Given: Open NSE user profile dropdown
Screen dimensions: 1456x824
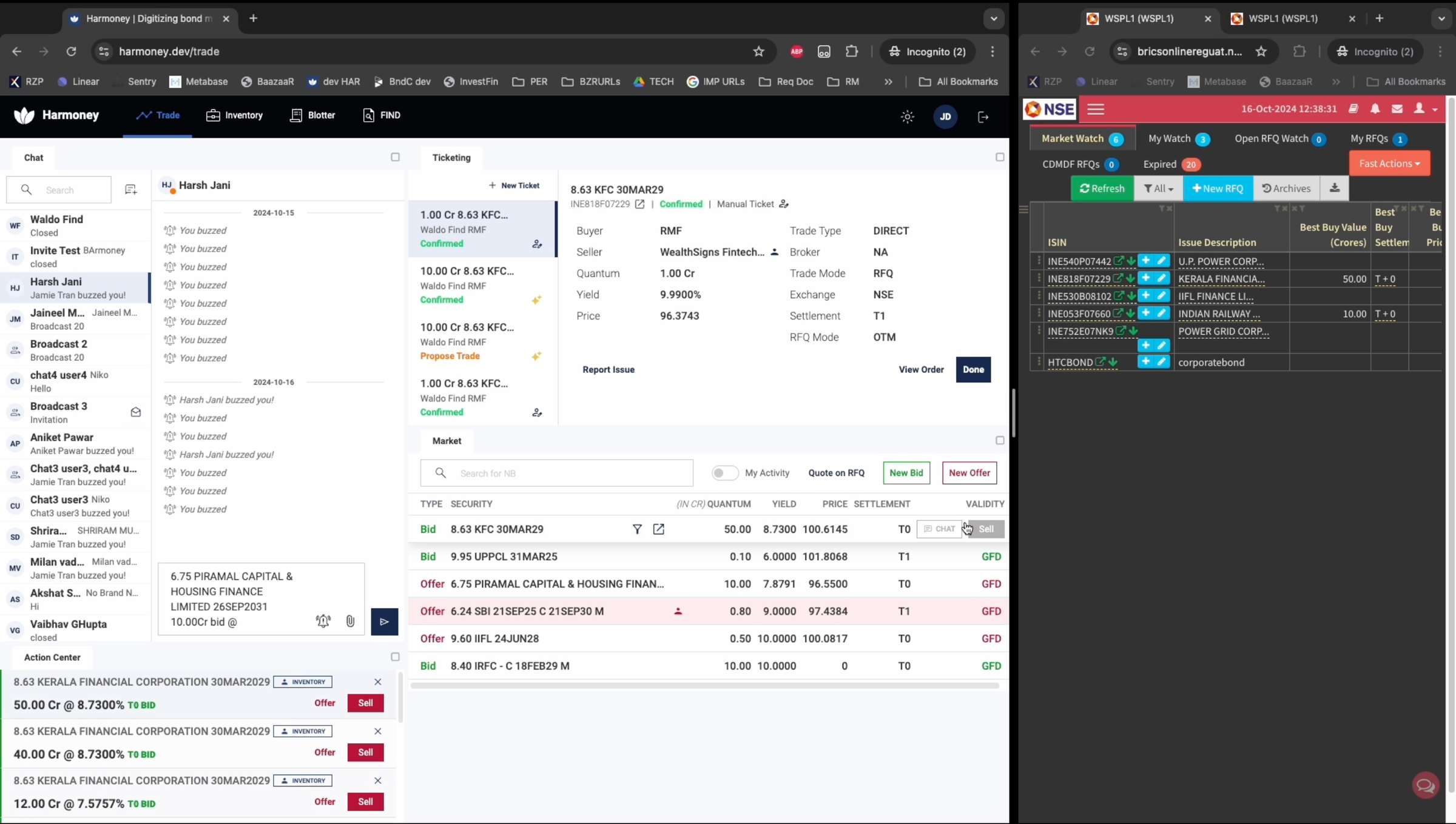Looking at the screenshot, I should (x=1425, y=109).
